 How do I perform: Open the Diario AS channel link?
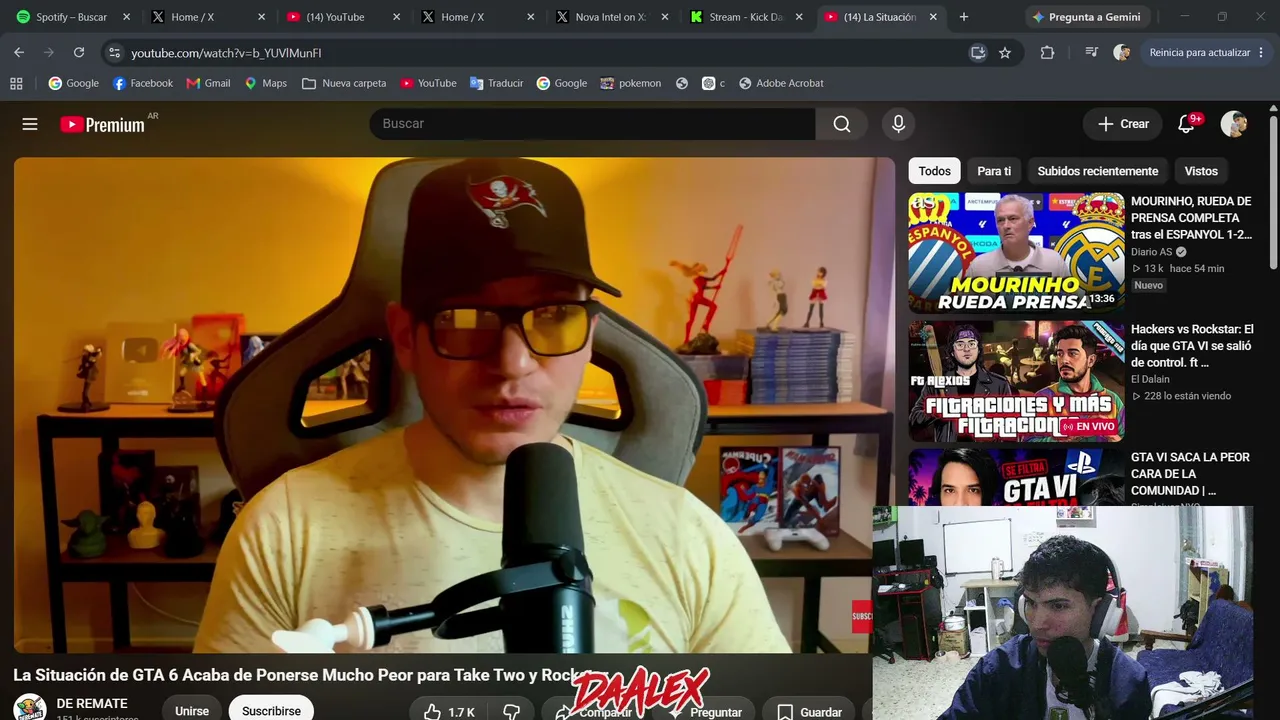tap(1151, 252)
